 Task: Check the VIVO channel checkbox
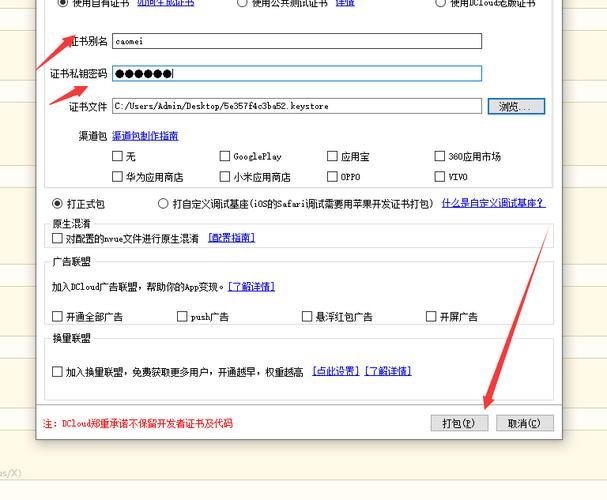(x=439, y=176)
